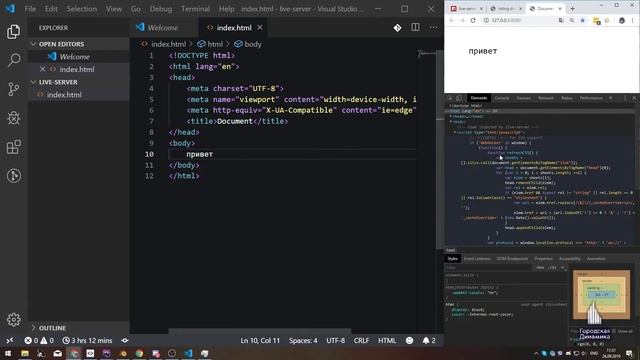
Task: Open the Debug view in activity bar
Action: tap(13, 118)
